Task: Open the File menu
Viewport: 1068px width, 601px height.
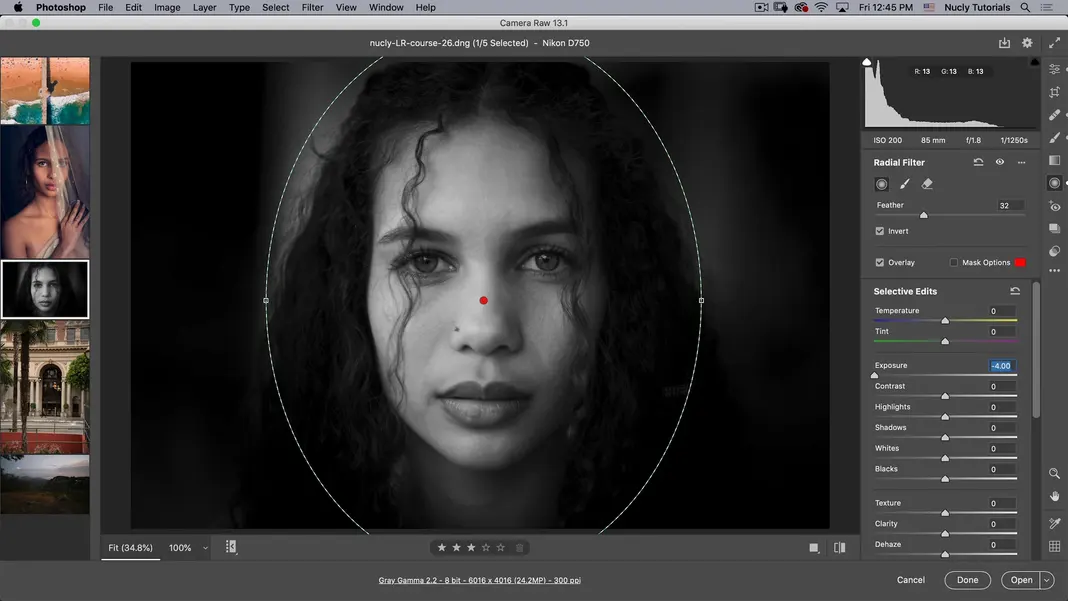Action: click(106, 7)
